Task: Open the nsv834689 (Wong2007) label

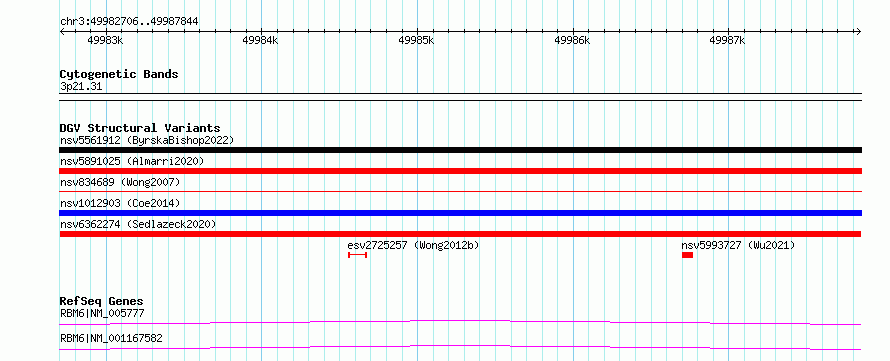Action: click(x=120, y=182)
